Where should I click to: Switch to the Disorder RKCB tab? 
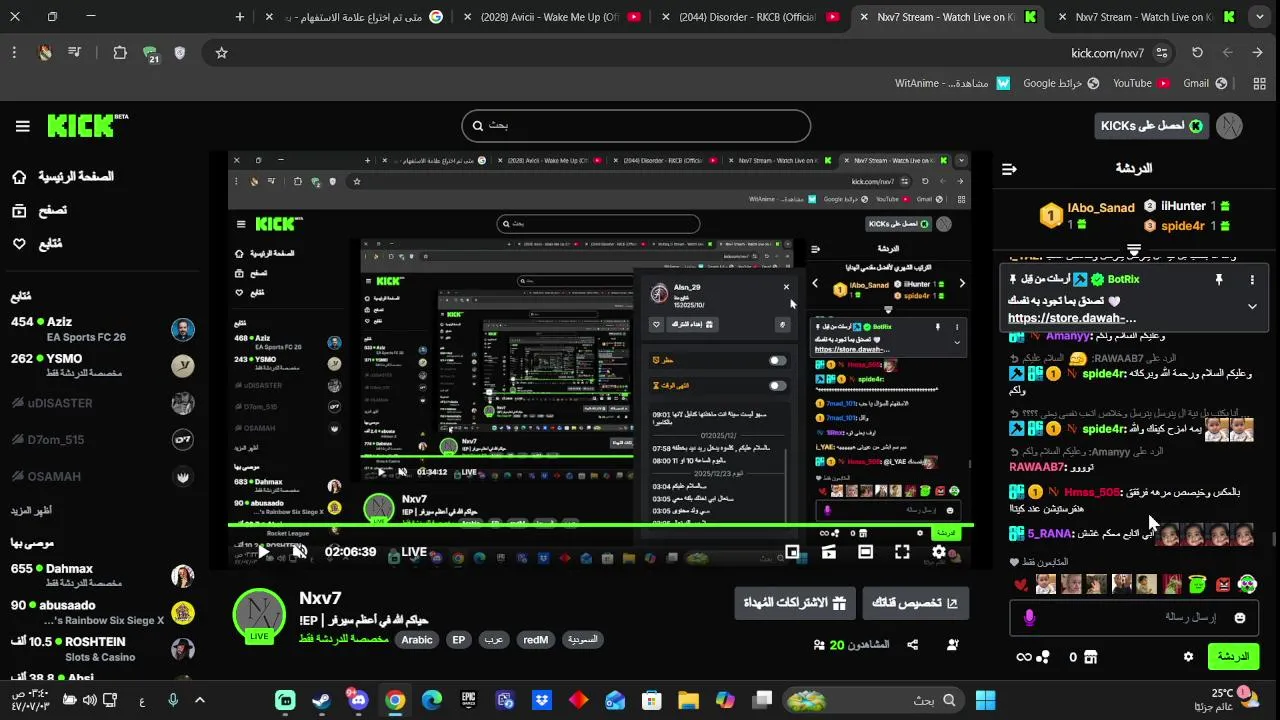pos(749,17)
